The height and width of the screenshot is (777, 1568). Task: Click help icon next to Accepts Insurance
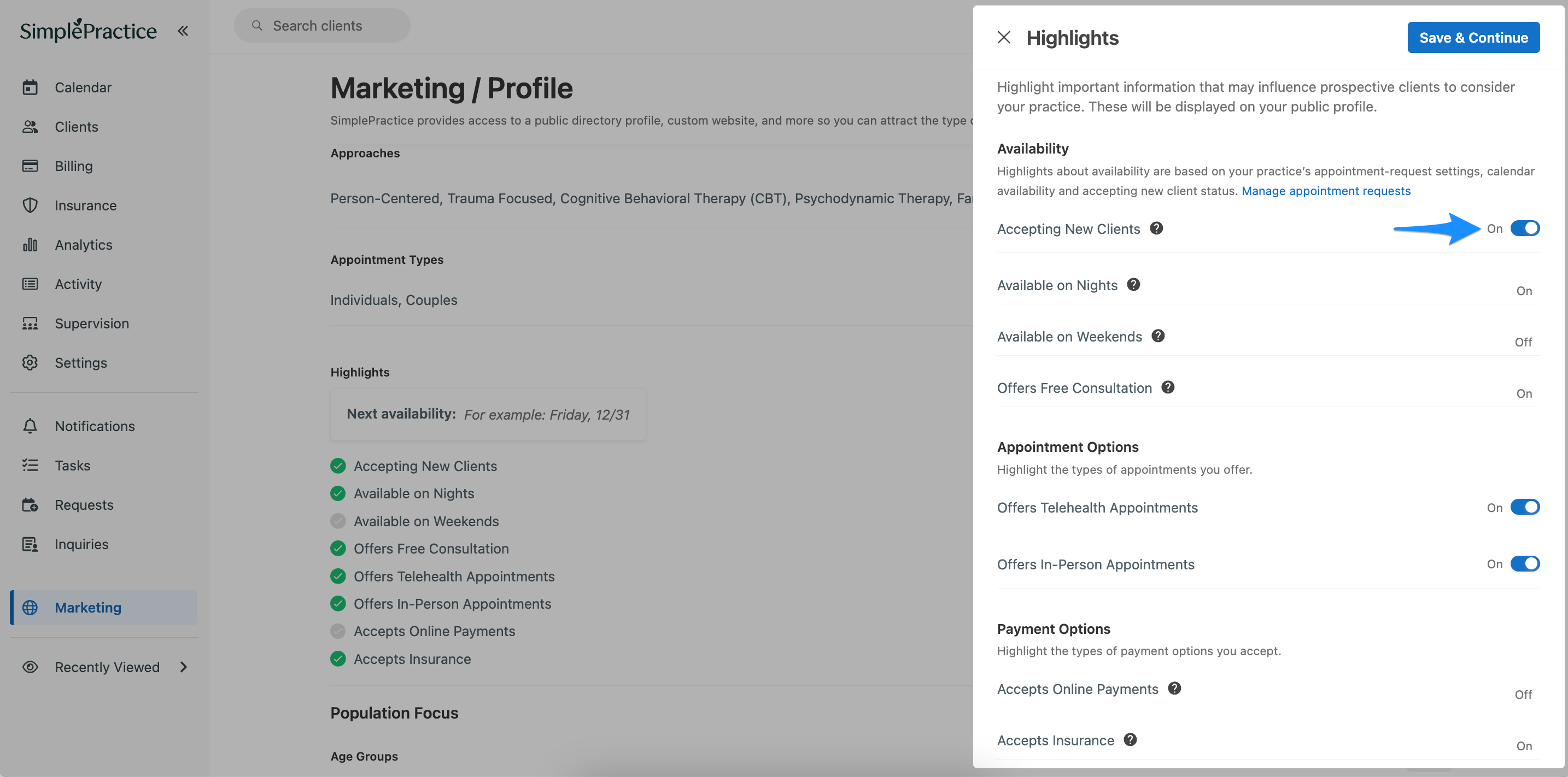pyautogui.click(x=1130, y=739)
